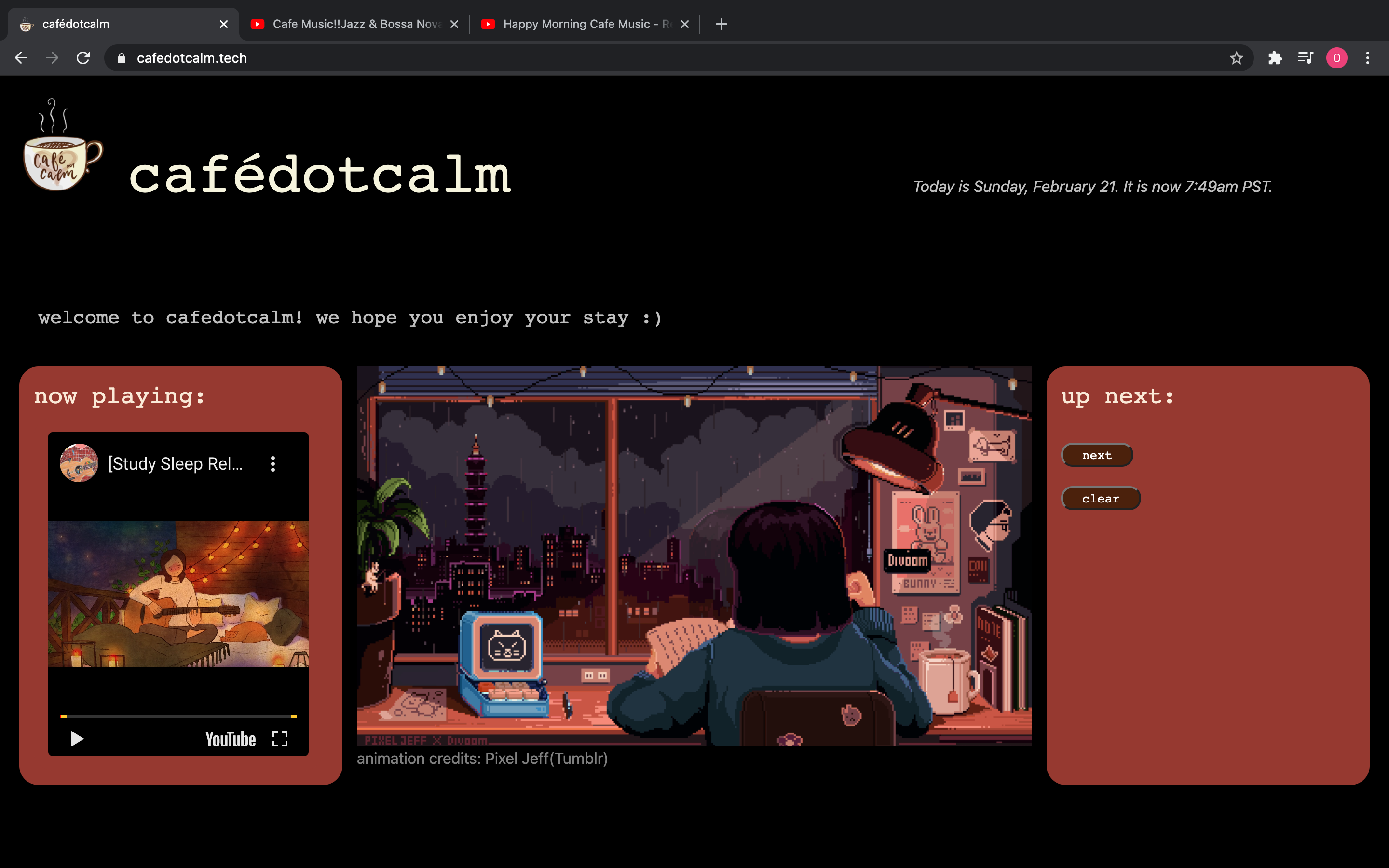Screen dimensions: 1389x868
Task: Open a new browser tab
Action: click(722, 24)
